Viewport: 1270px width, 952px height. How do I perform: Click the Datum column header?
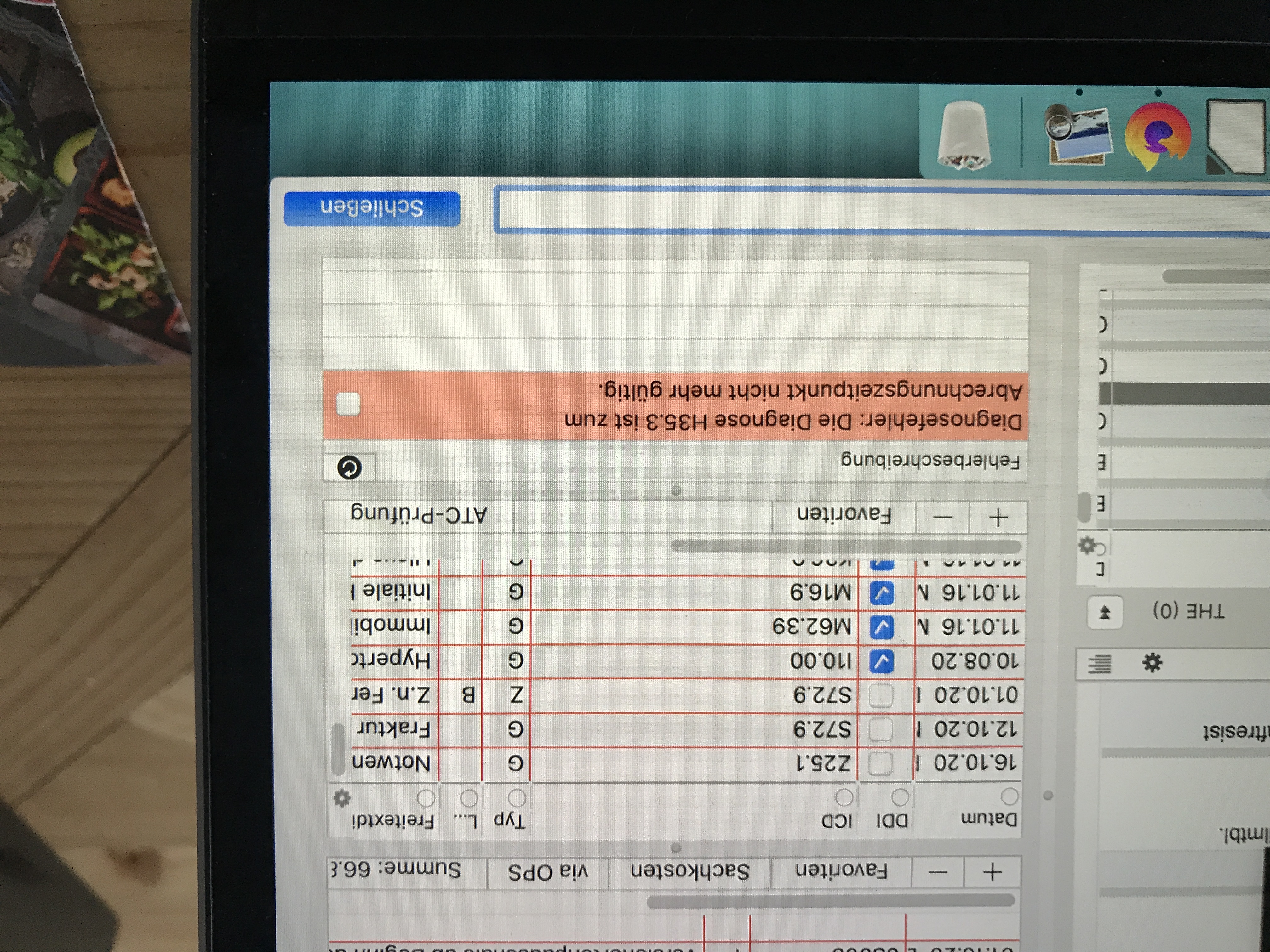[x=989, y=819]
